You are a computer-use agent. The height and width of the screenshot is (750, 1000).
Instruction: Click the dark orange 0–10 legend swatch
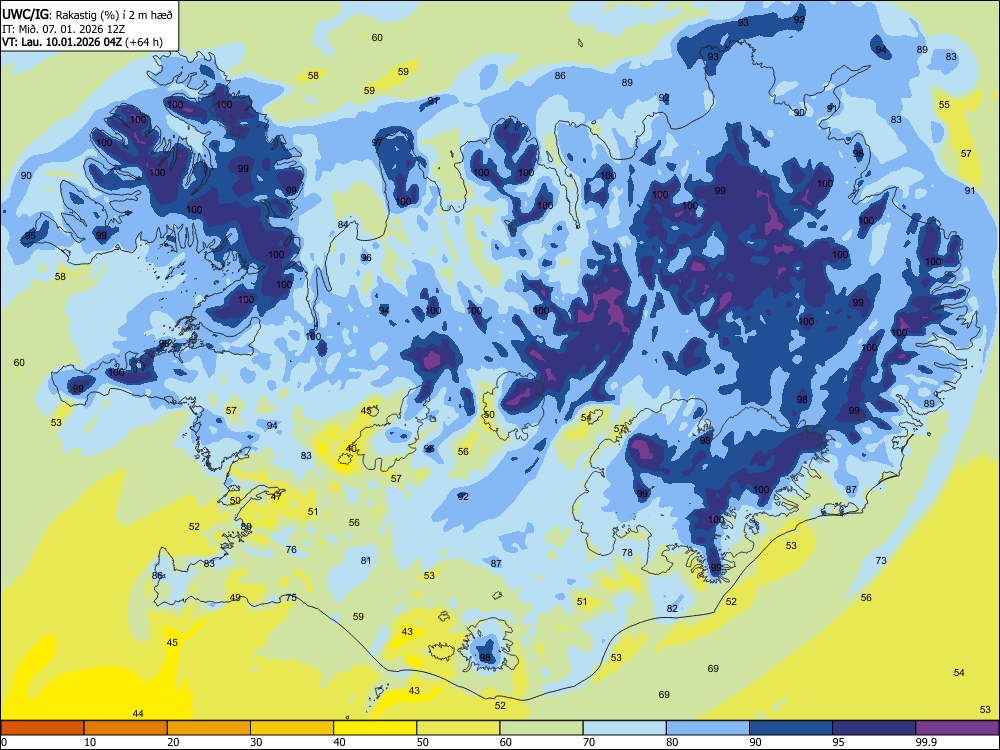coord(42,728)
